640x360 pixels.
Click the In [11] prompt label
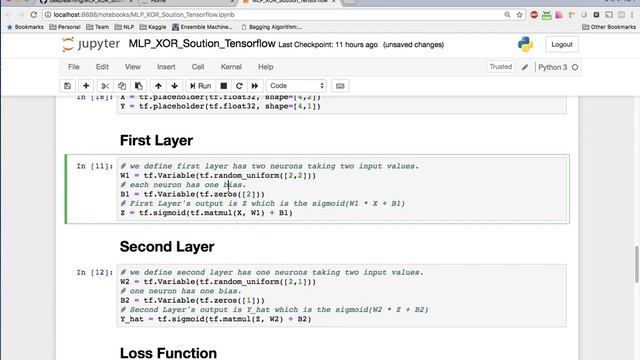coord(95,166)
